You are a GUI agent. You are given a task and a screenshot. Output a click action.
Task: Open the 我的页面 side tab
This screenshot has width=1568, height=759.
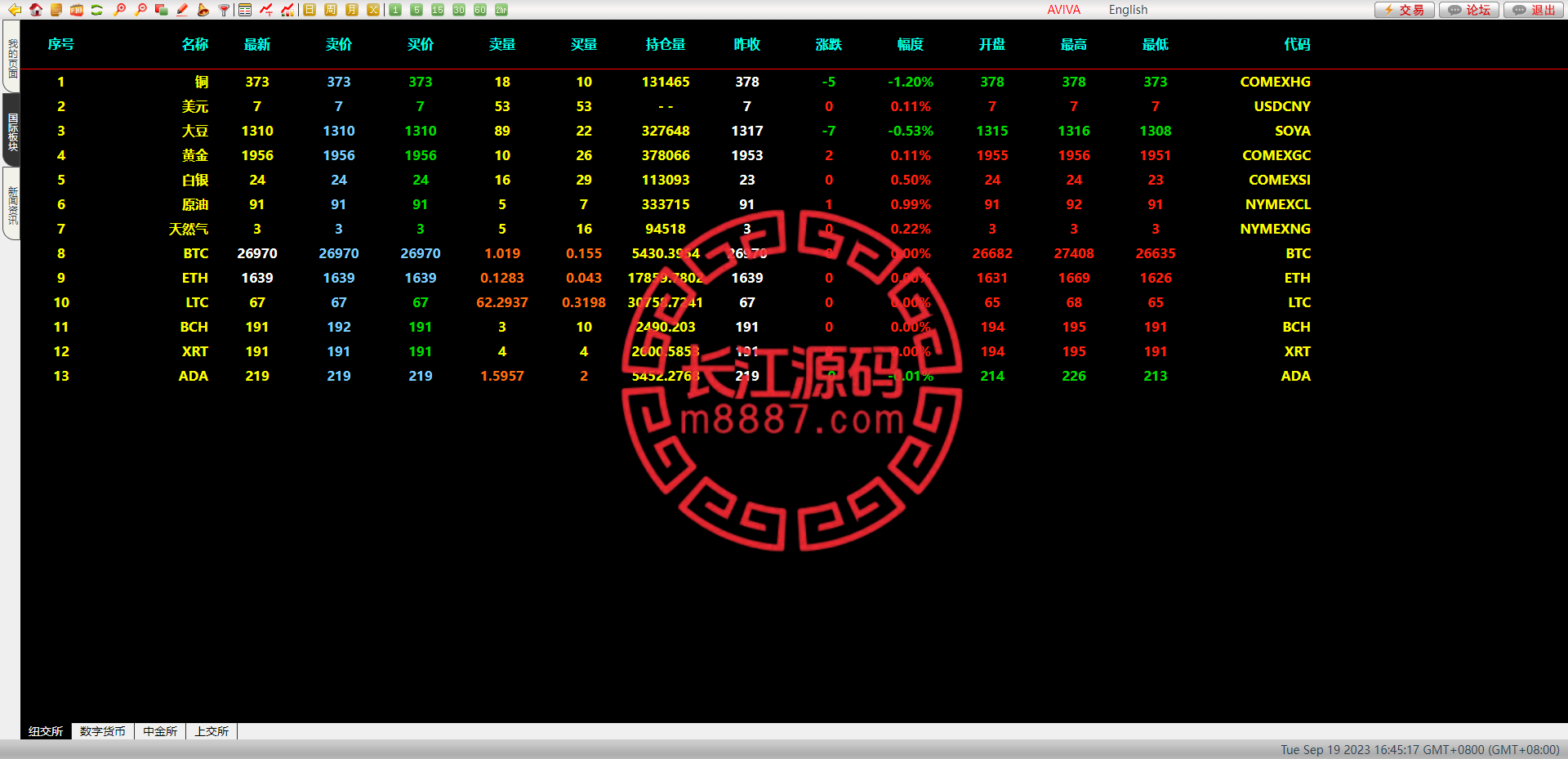(x=12, y=57)
